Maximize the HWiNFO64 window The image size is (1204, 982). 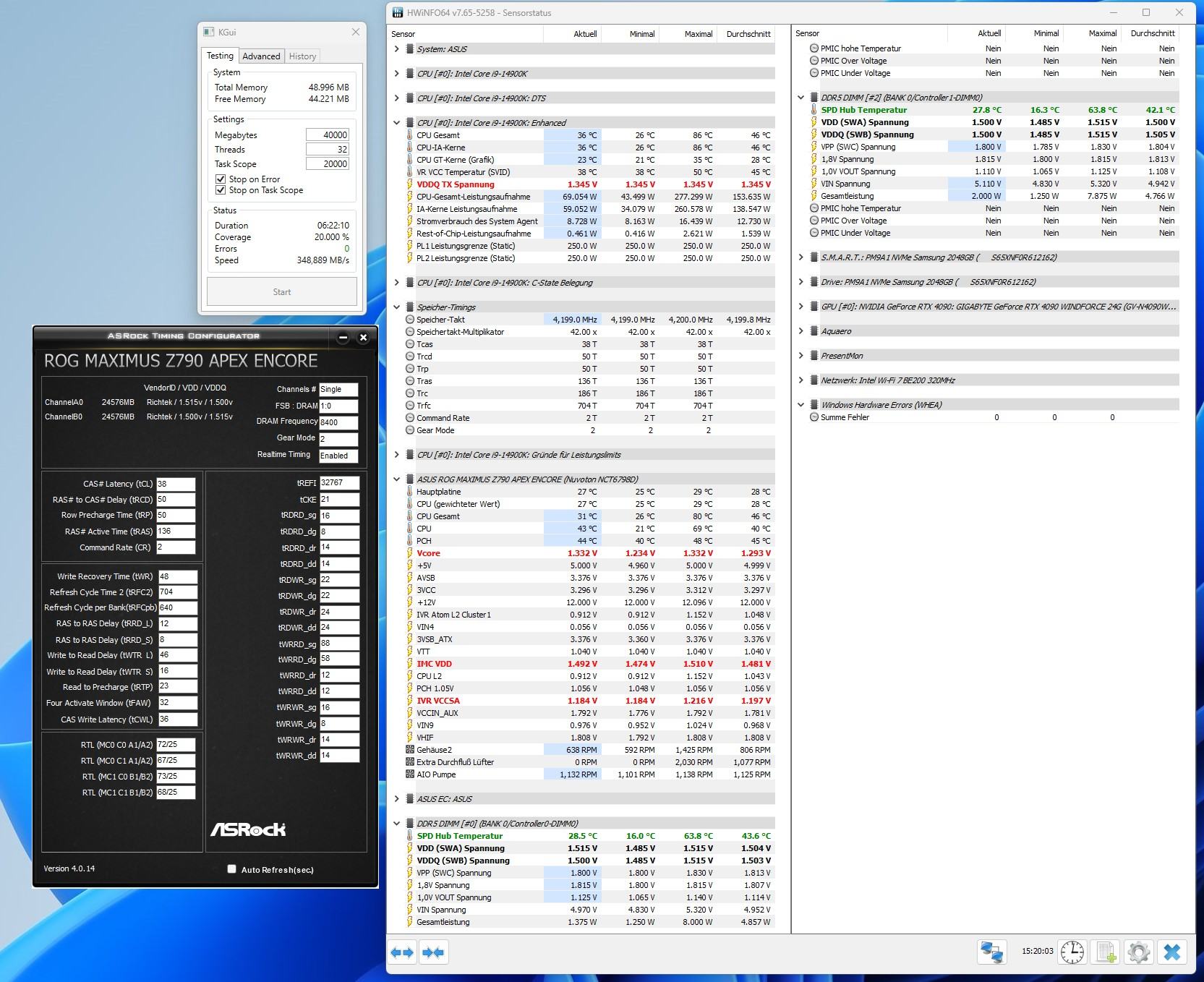pos(1145,12)
